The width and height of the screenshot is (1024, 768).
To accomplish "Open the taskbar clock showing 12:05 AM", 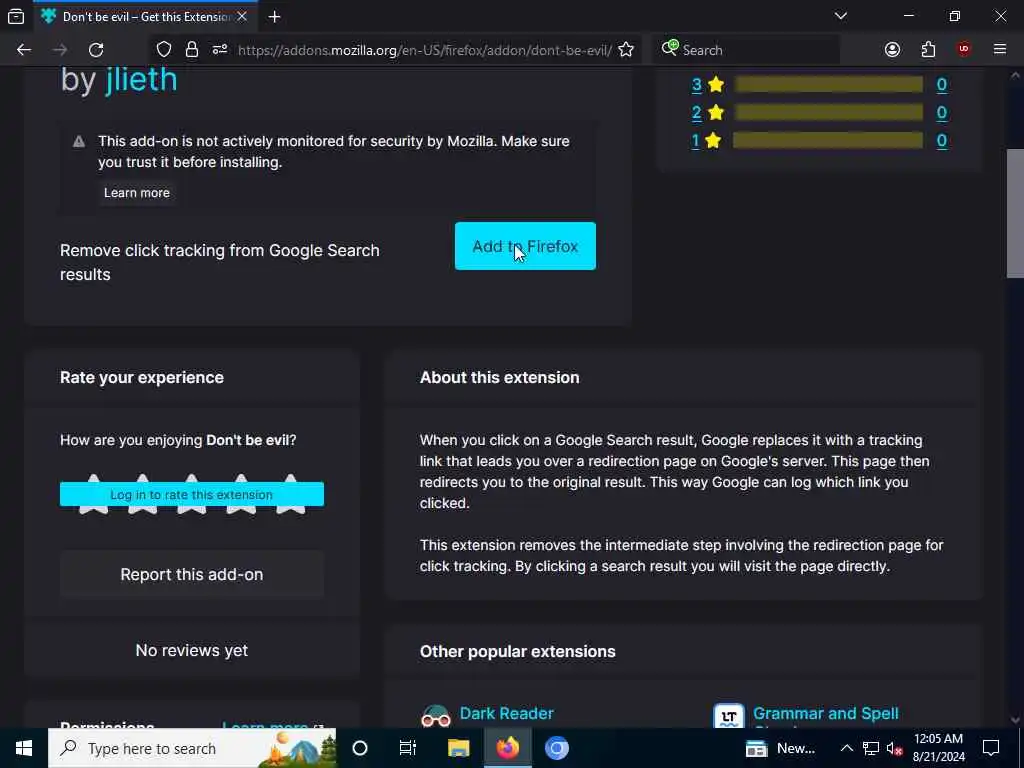I will pyautogui.click(x=938, y=748).
